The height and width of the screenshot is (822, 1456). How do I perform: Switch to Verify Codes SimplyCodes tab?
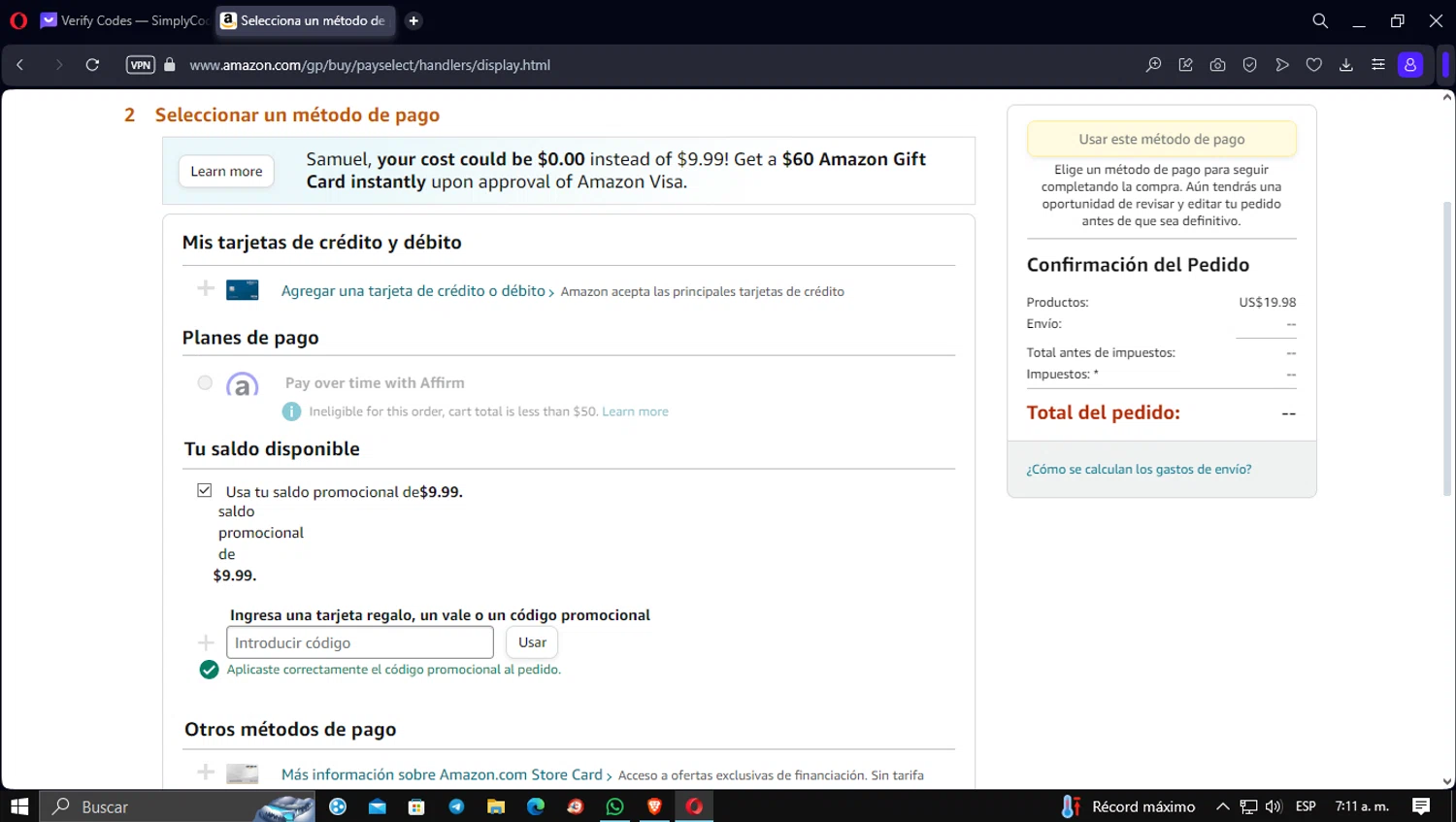point(124,20)
